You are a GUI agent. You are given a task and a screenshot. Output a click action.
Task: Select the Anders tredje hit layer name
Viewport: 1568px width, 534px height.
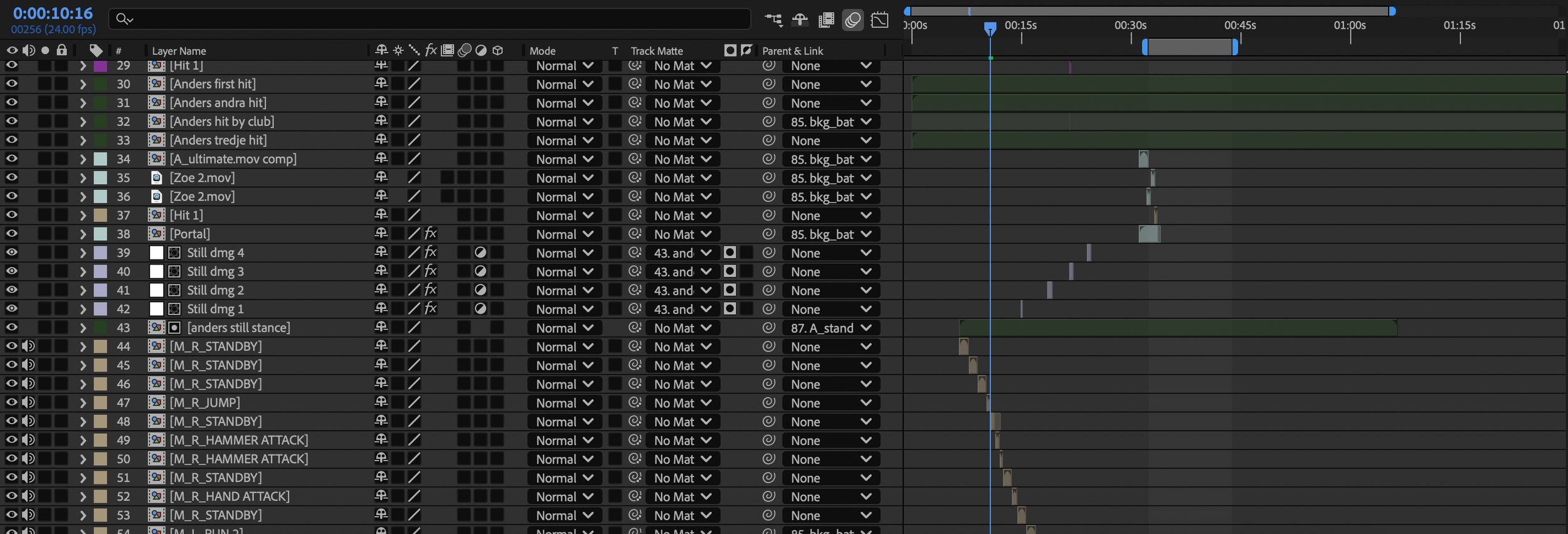[x=218, y=140]
